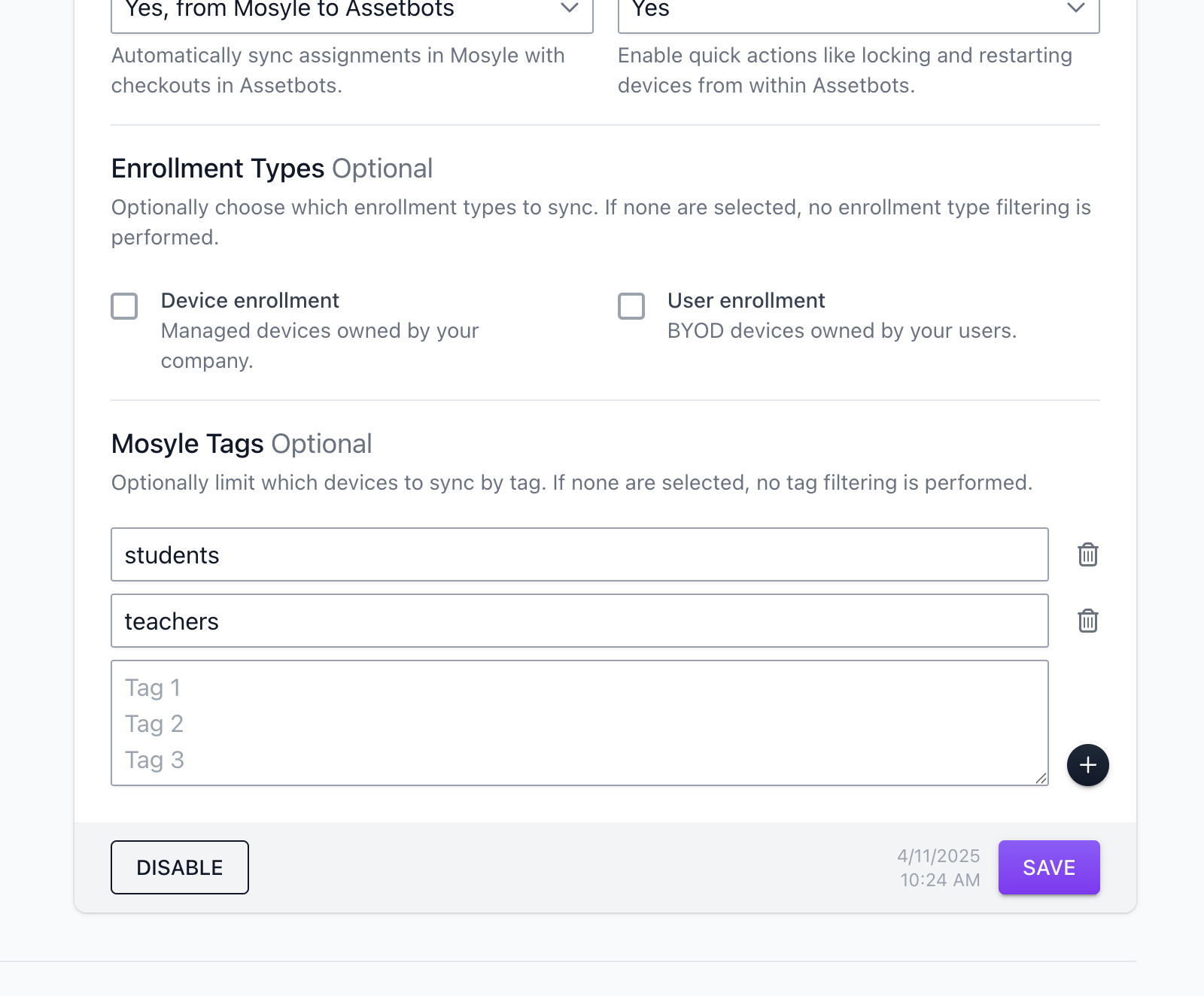The width and height of the screenshot is (1204, 996).
Task: Add new tags with the plus button
Action: (1088, 765)
